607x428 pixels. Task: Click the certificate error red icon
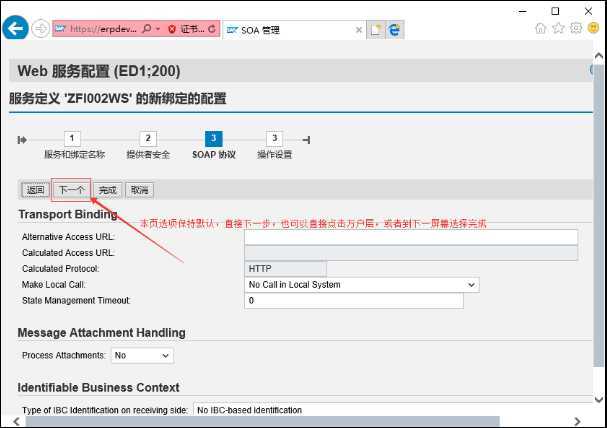pos(172,29)
